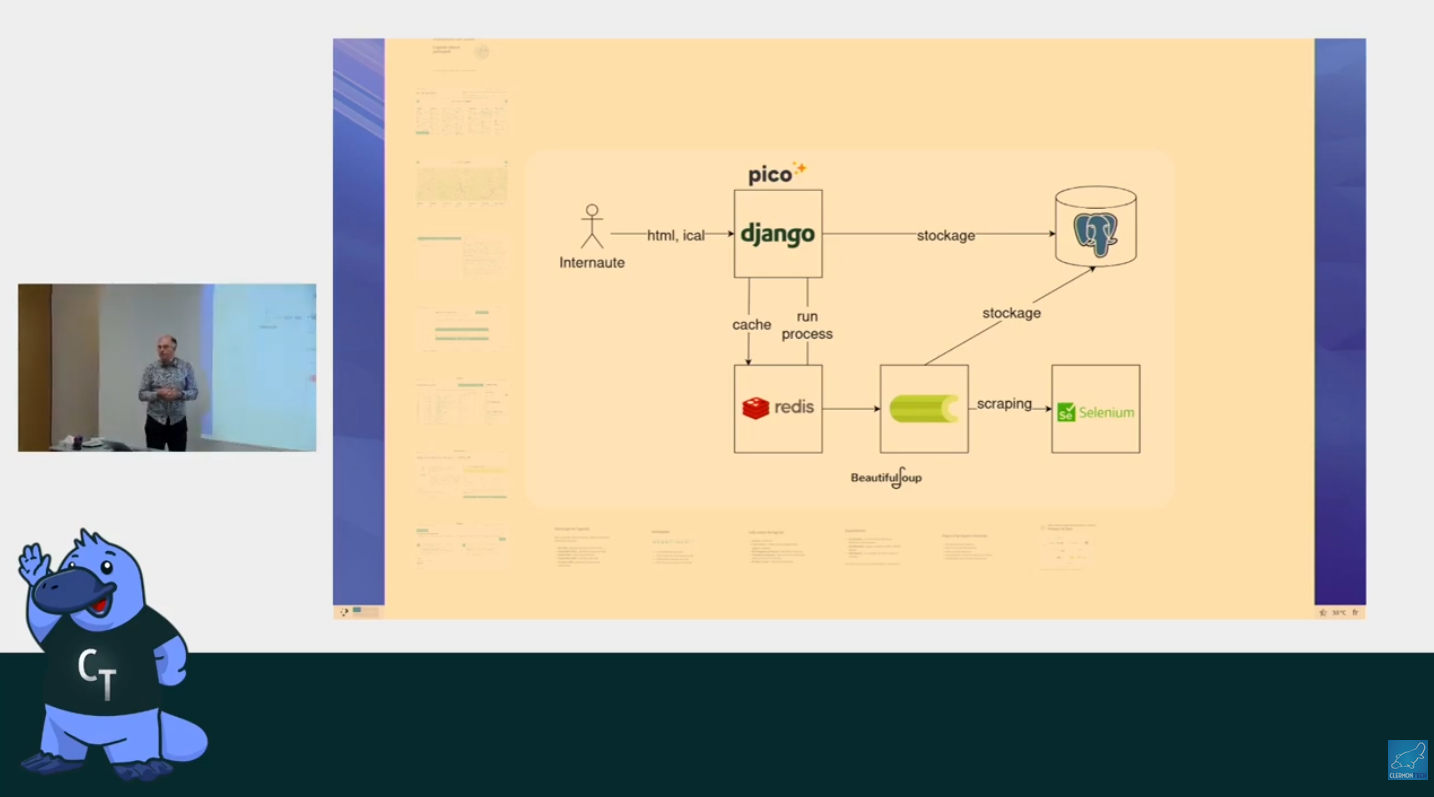Click the star icon in slide status bar

(x=1323, y=612)
